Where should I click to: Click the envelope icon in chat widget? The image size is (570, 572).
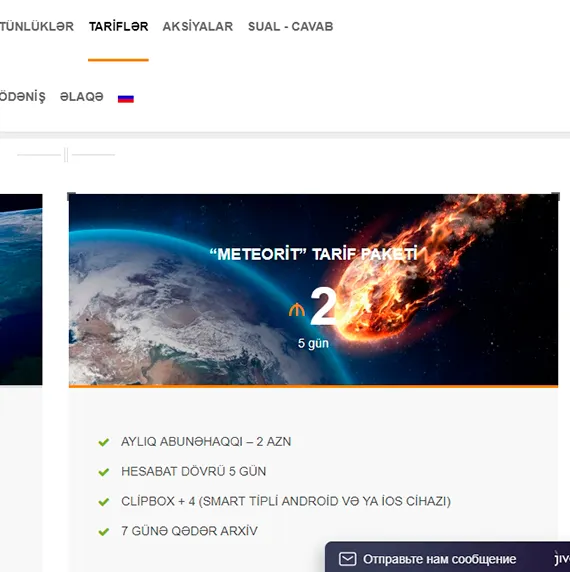348,559
